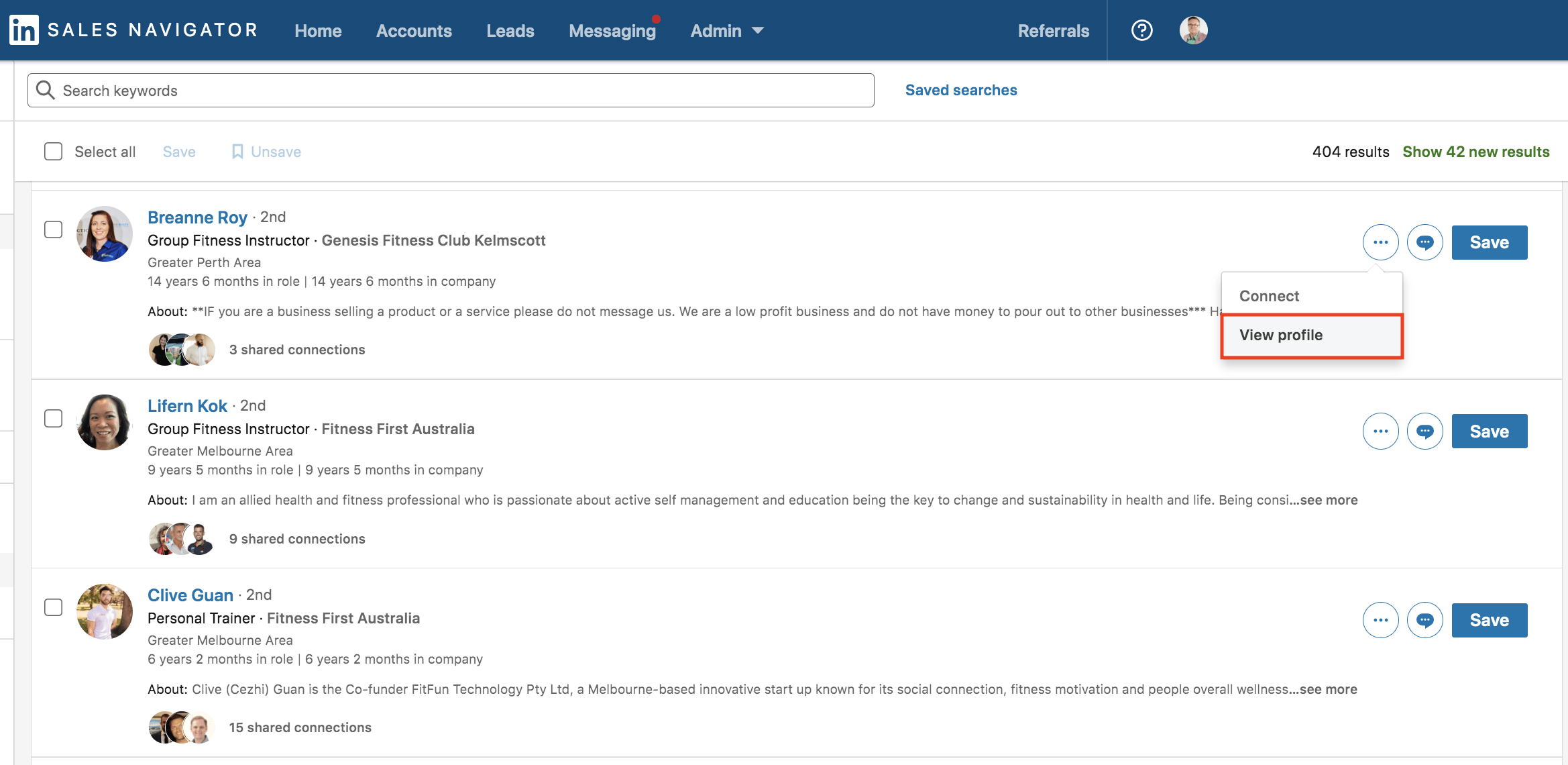Select the Breanne Roy result checkbox
This screenshot has width=1568, height=765.
tap(53, 229)
